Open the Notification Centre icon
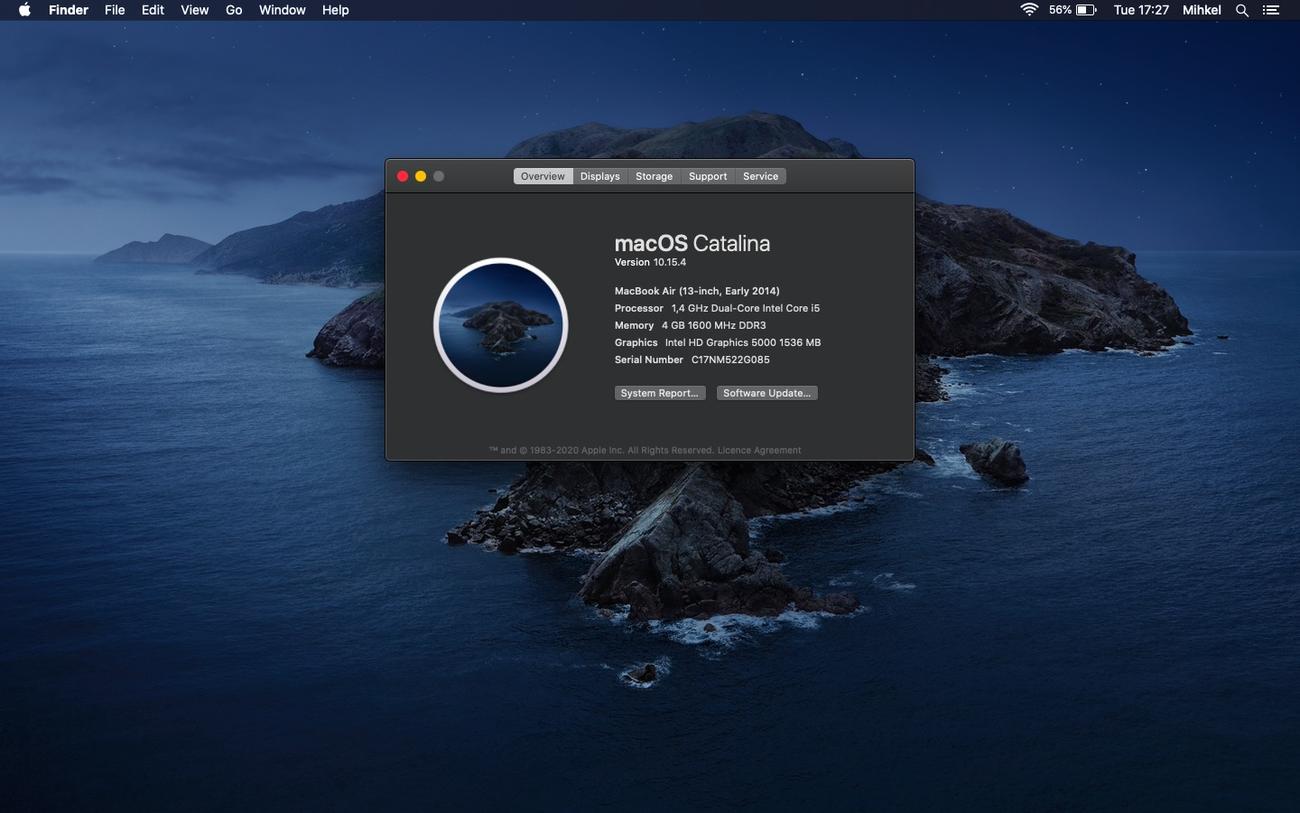Screen dimensions: 1300x813 1271,10
